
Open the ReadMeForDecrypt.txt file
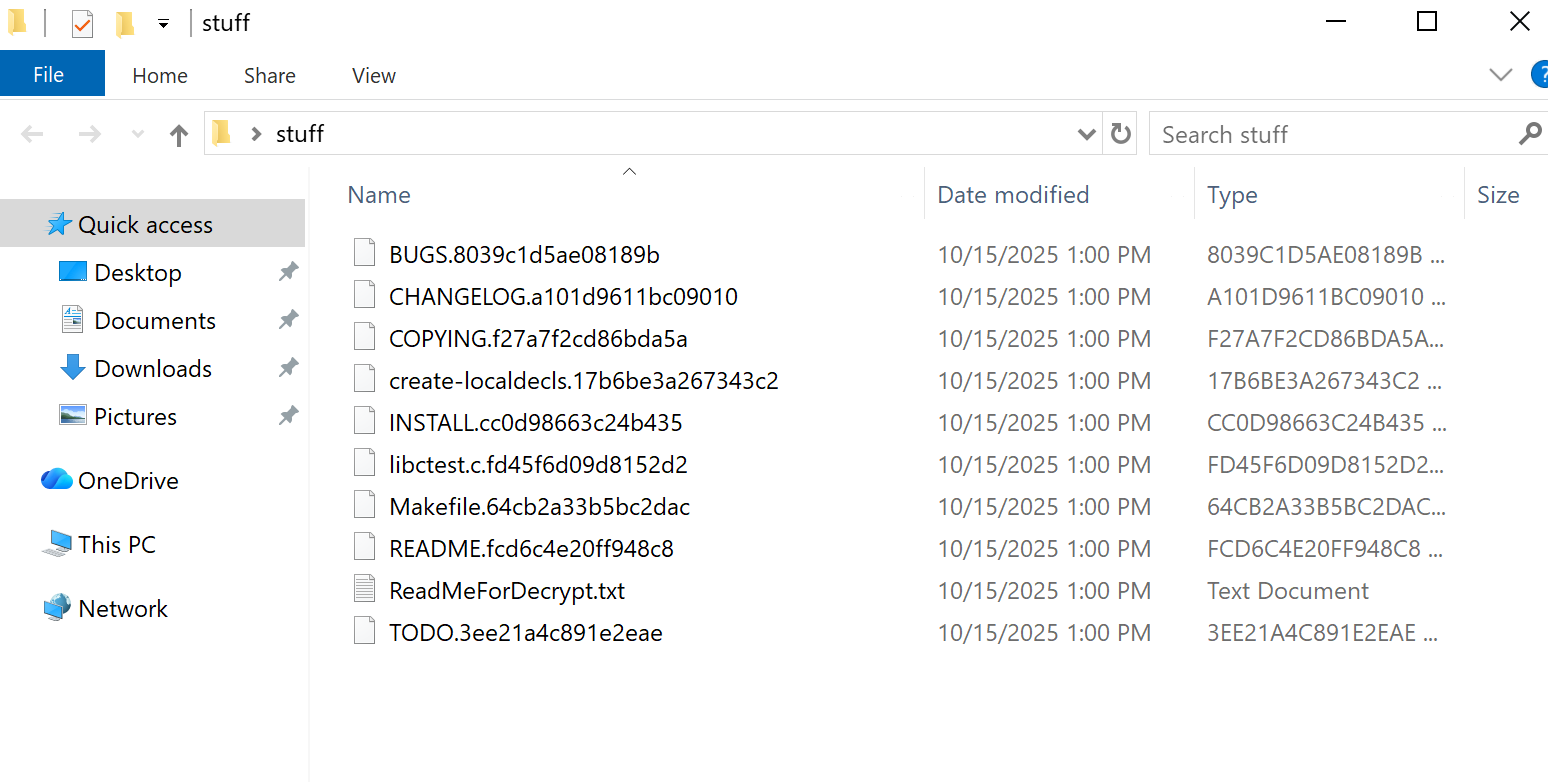pyautogui.click(x=507, y=590)
